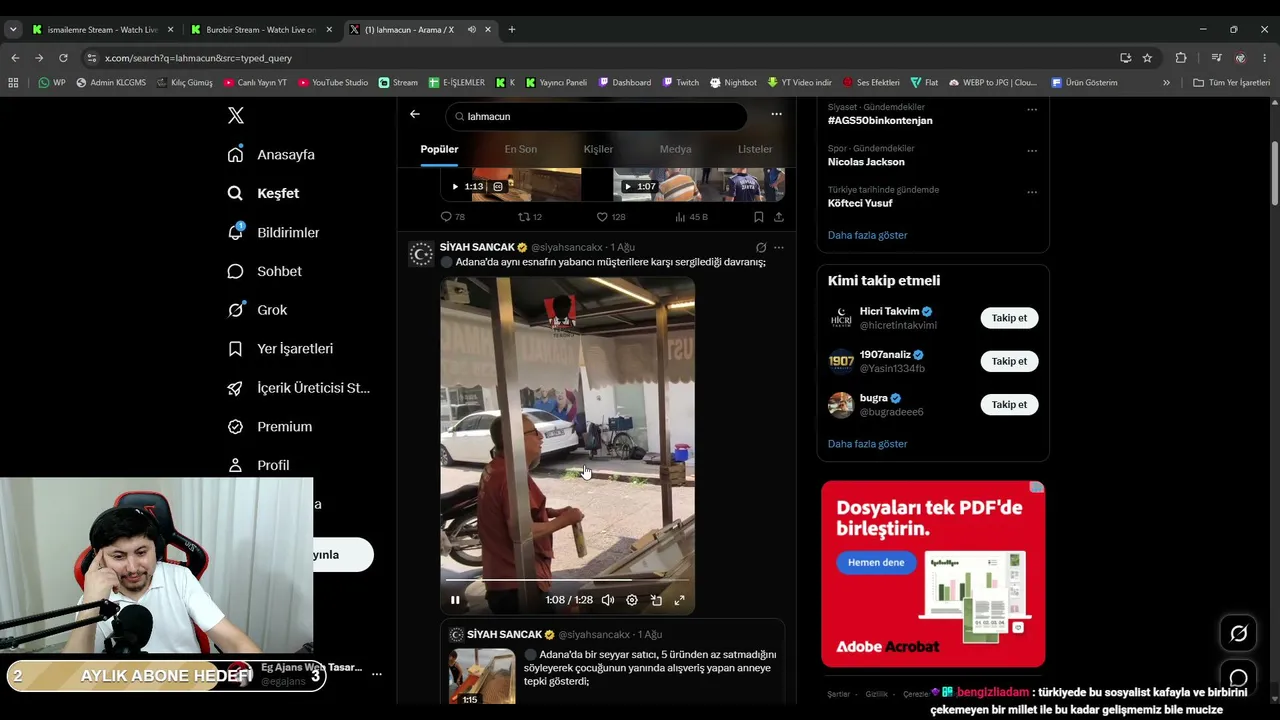Click the Grok icon on SİYAH SANCAK tweet
1280x720 pixels.
coord(761,247)
